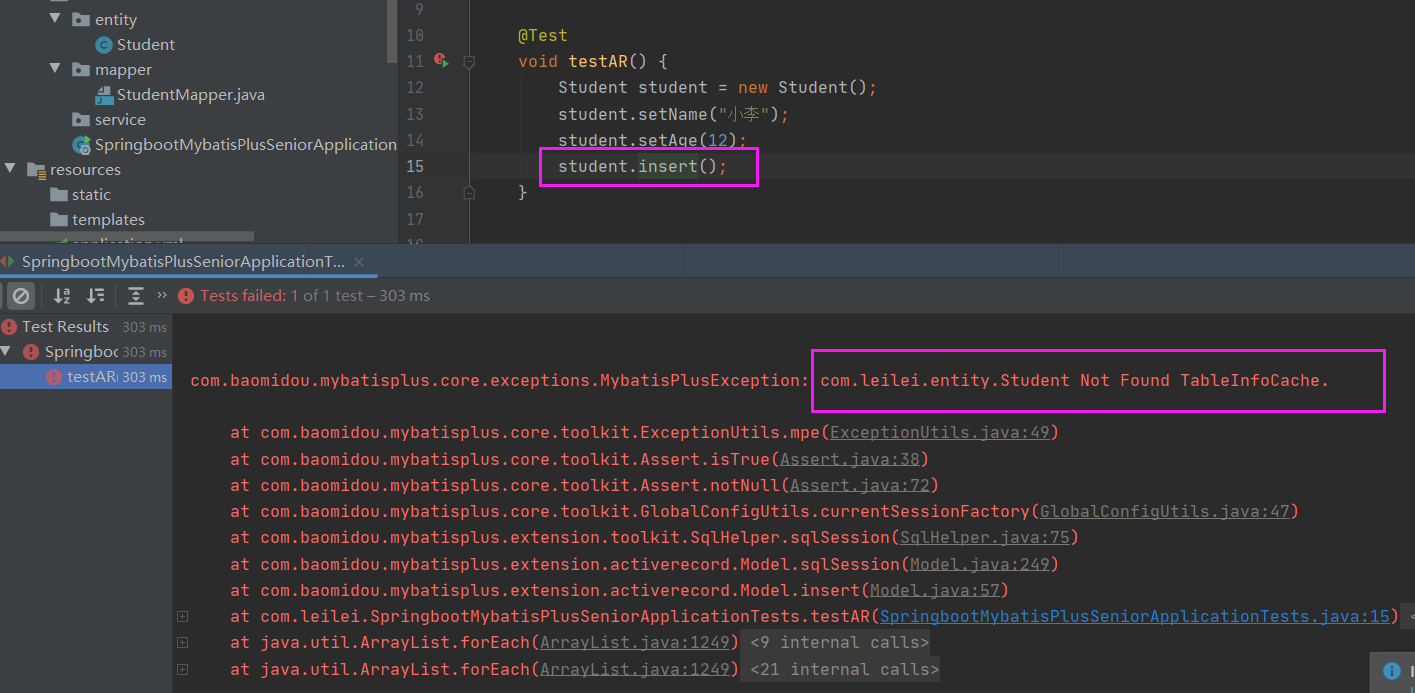This screenshot has width=1415, height=693.
Task: Switch to the SpringbootMybatisPlusSeniorApplicationT tab
Action: pyautogui.click(x=180, y=261)
